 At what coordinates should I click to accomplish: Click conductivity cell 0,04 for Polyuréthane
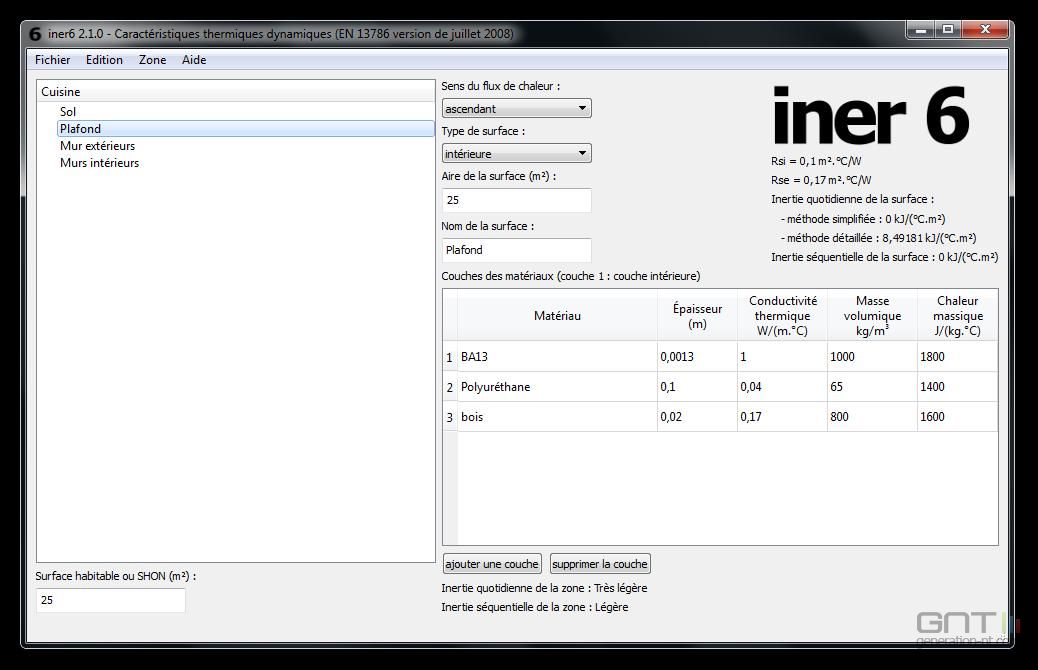tap(782, 387)
